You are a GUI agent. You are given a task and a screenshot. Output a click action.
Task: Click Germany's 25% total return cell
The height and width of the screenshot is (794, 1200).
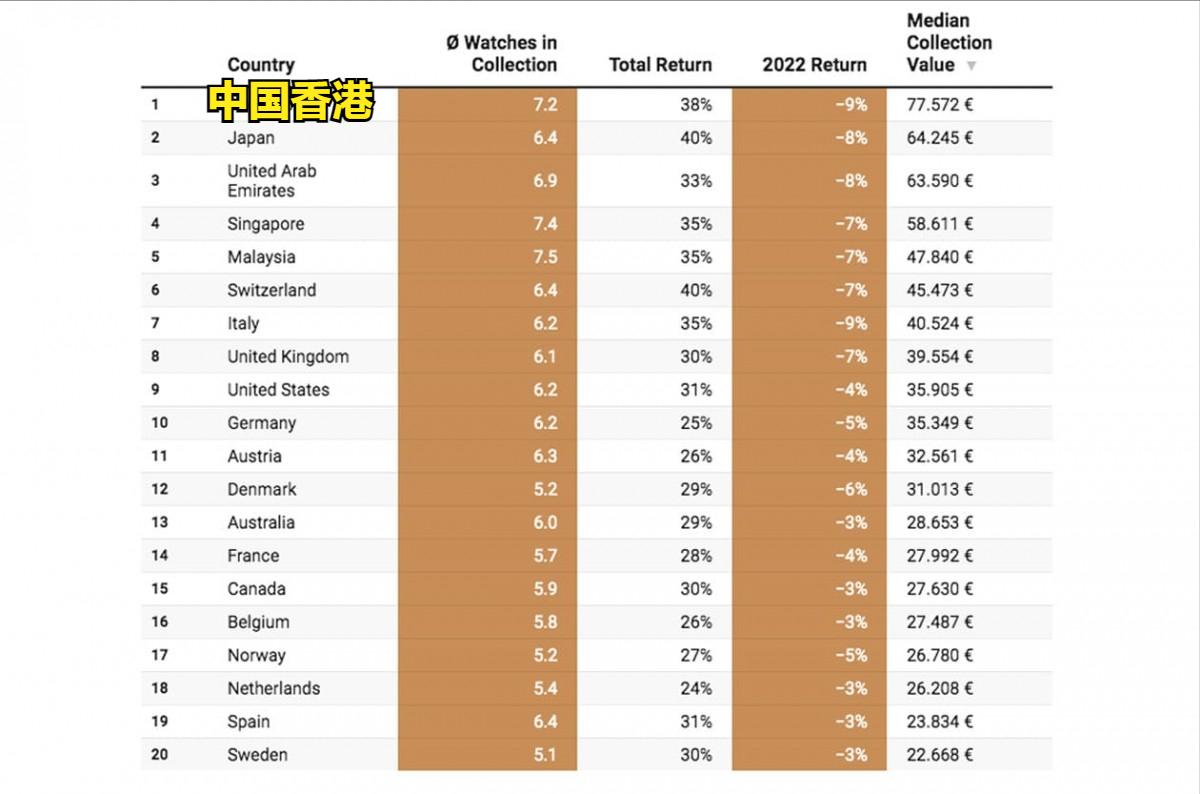coord(696,423)
